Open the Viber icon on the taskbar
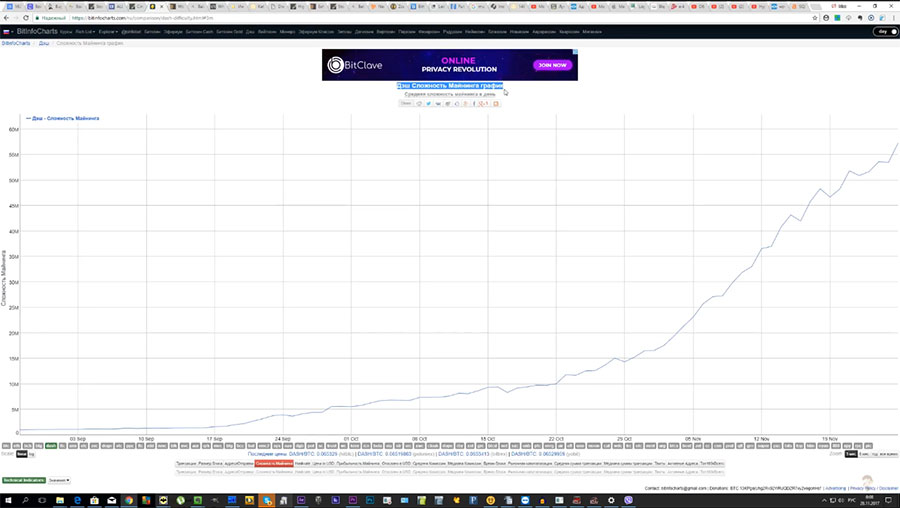Image resolution: width=900 pixels, height=508 pixels. click(628, 501)
